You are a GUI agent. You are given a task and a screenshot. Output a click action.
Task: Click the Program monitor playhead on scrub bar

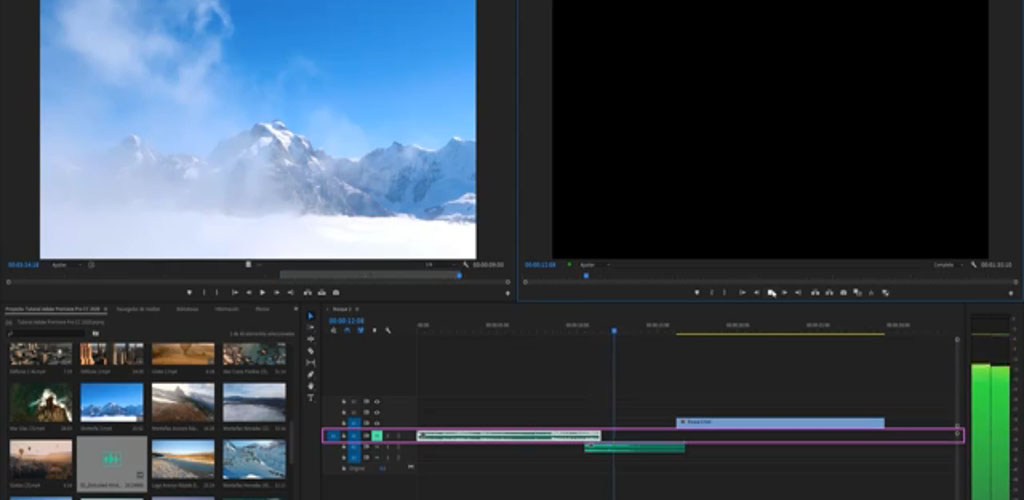[586, 275]
